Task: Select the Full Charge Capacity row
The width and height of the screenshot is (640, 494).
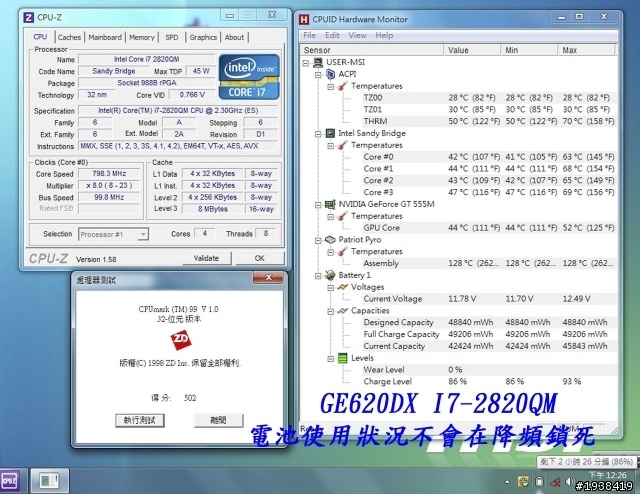Action: tap(489, 334)
